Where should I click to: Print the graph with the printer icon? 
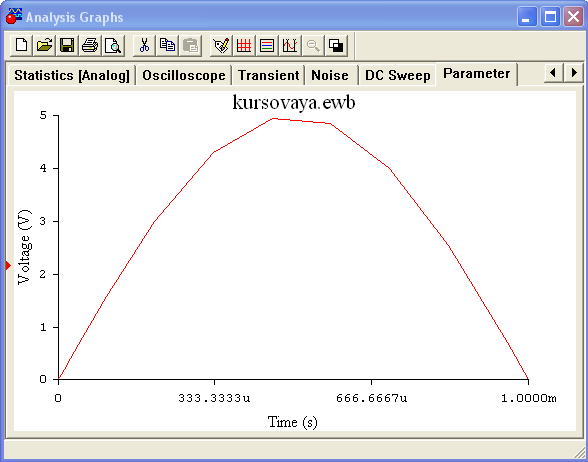[x=90, y=46]
